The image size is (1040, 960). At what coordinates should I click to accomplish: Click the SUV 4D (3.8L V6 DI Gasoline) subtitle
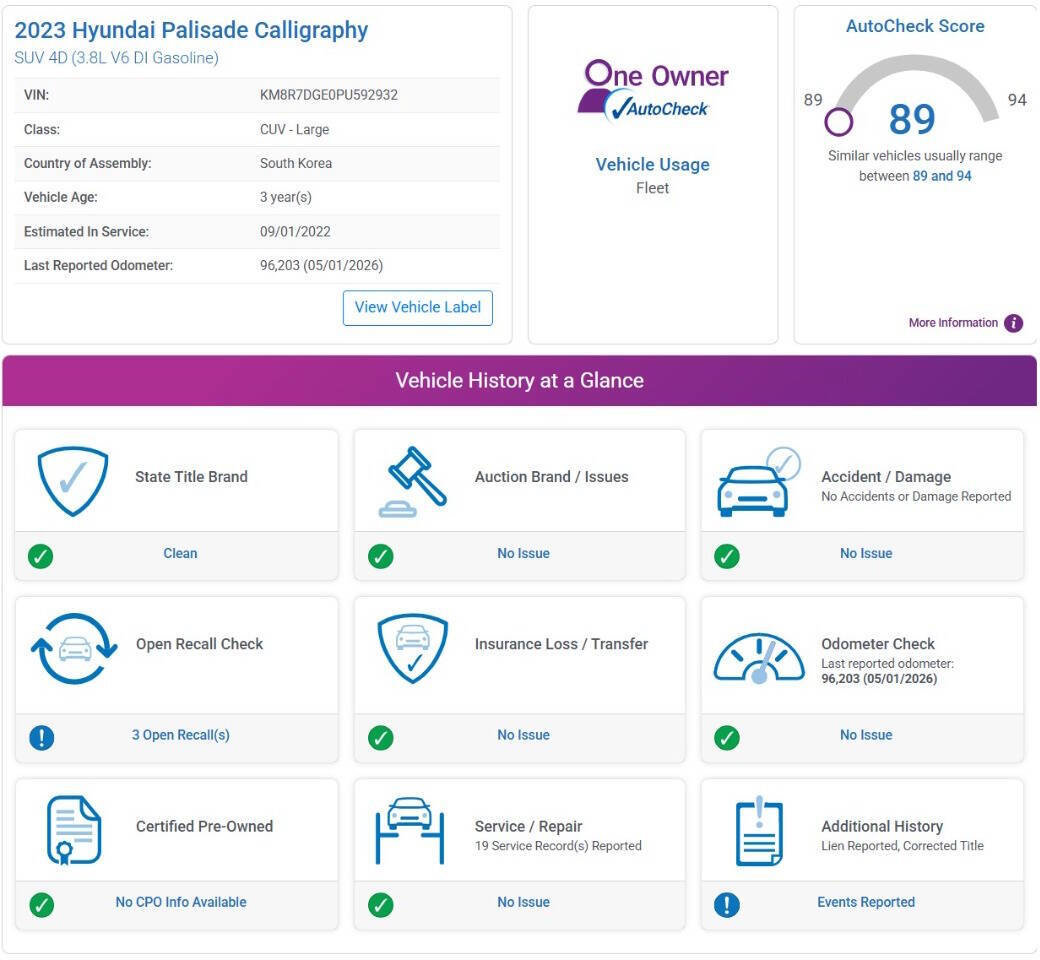(117, 58)
